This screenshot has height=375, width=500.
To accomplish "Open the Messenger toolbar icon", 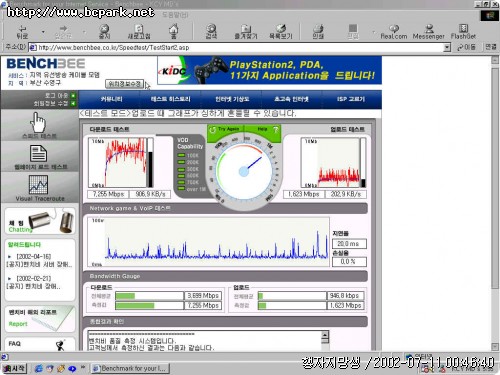I will [429, 28].
